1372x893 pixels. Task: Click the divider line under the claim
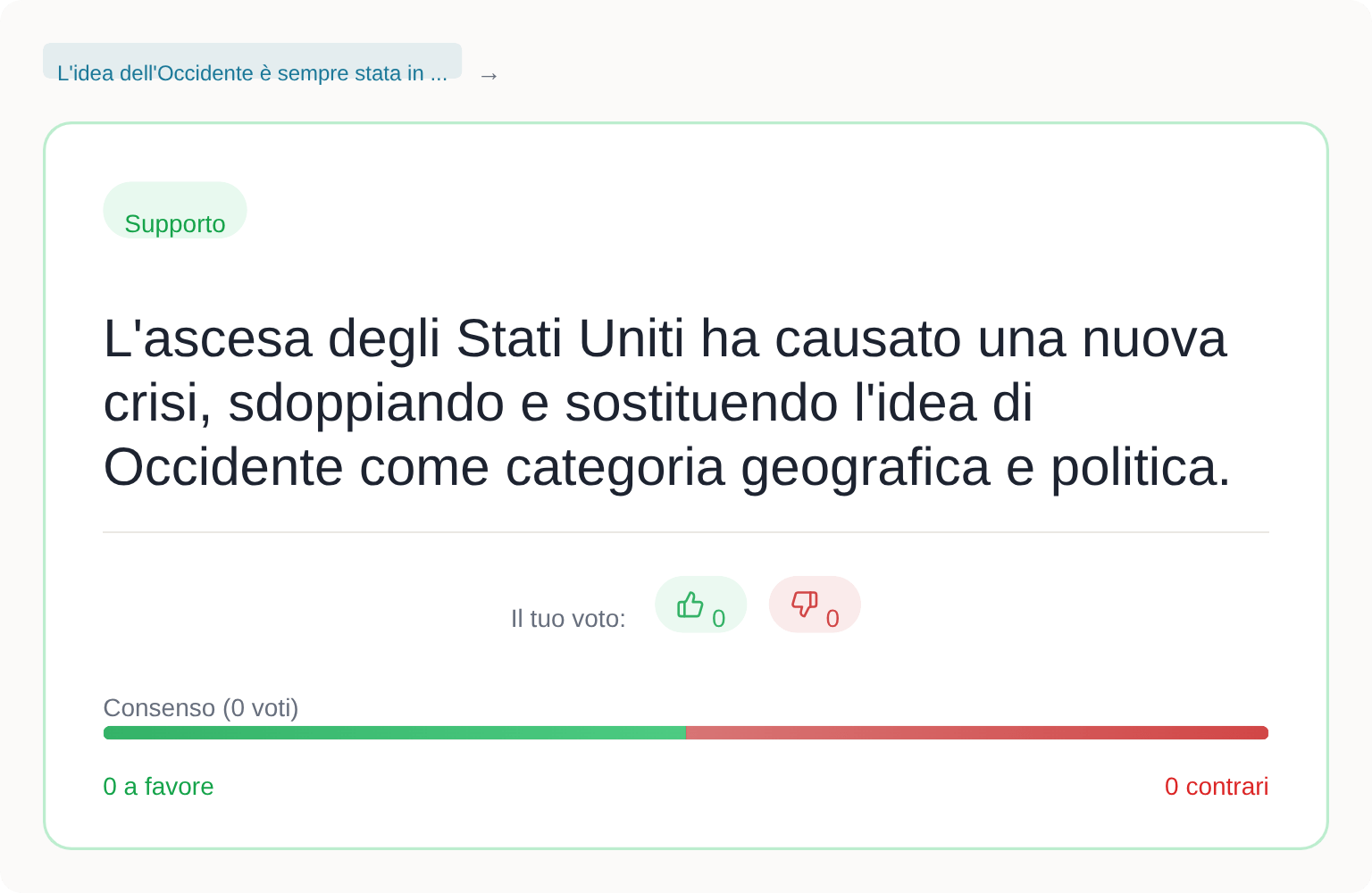[686, 532]
